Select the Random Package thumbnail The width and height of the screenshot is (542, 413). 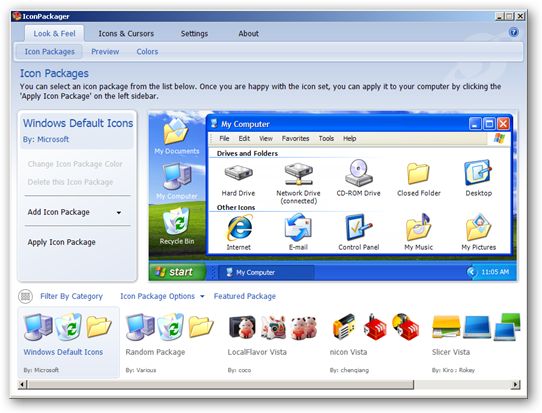[x=170, y=342]
